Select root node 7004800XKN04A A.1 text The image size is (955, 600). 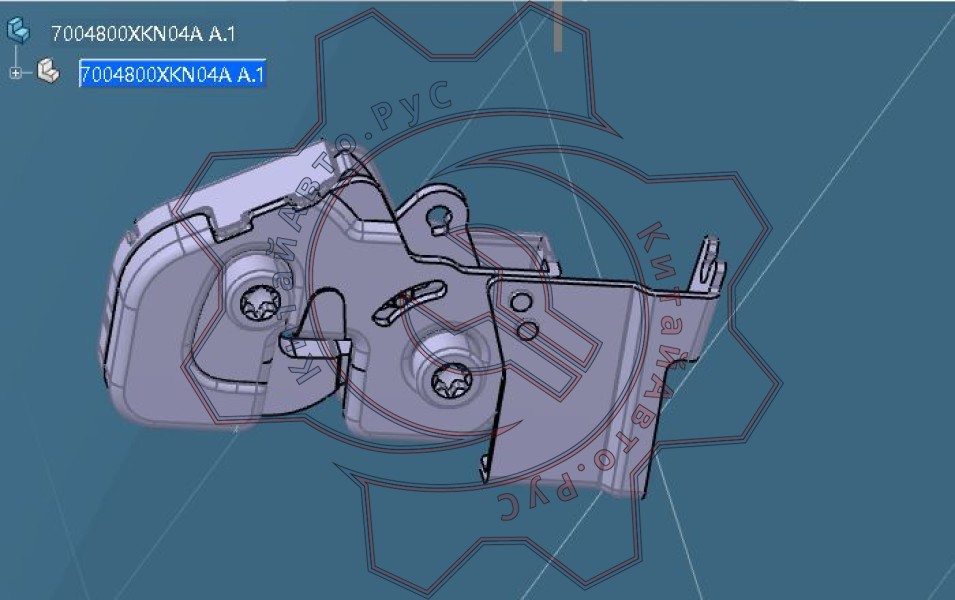(143, 34)
